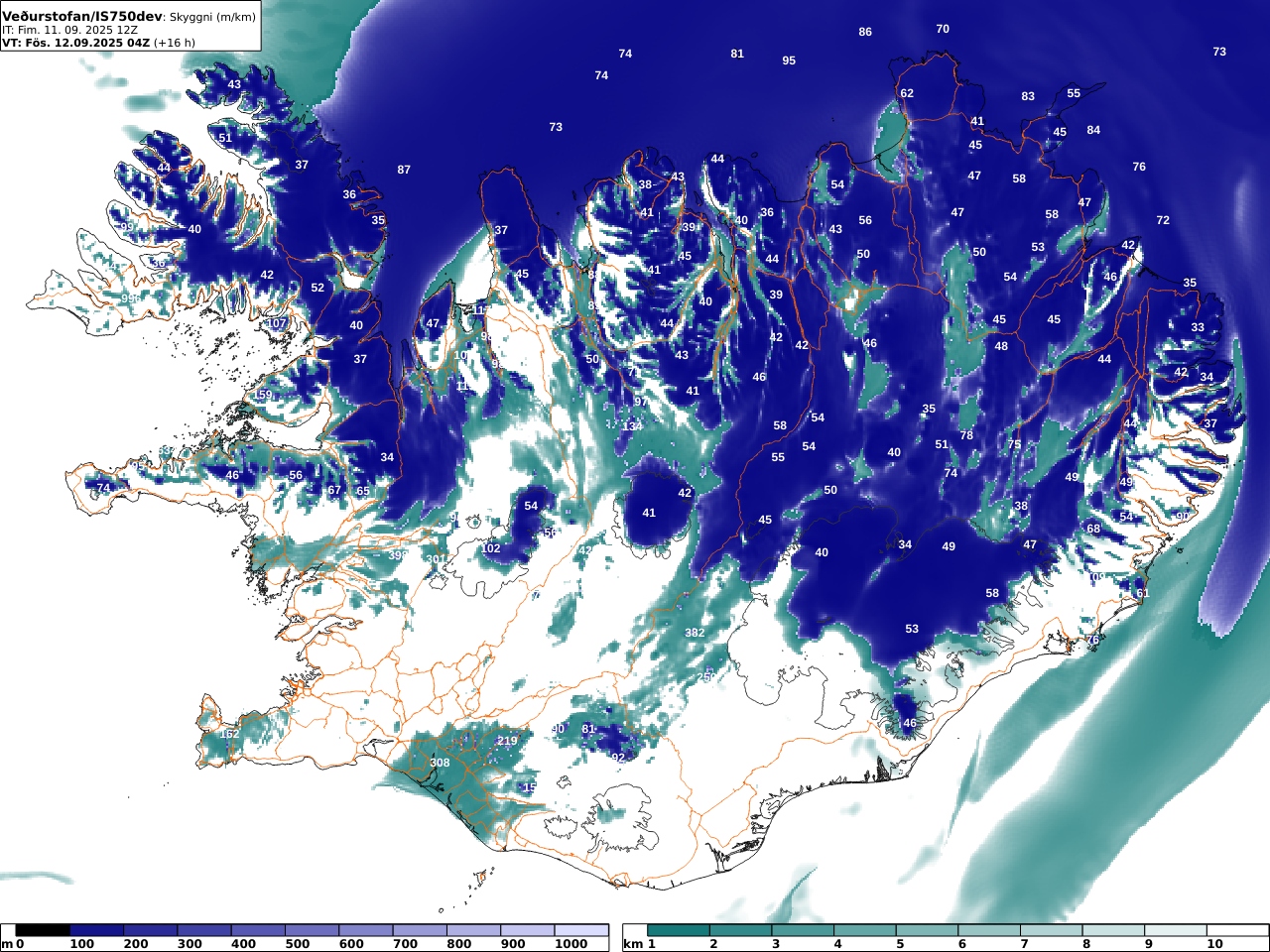Click the visibility value 382 on the map
Viewport: 1270px width, 952px height.
(695, 633)
